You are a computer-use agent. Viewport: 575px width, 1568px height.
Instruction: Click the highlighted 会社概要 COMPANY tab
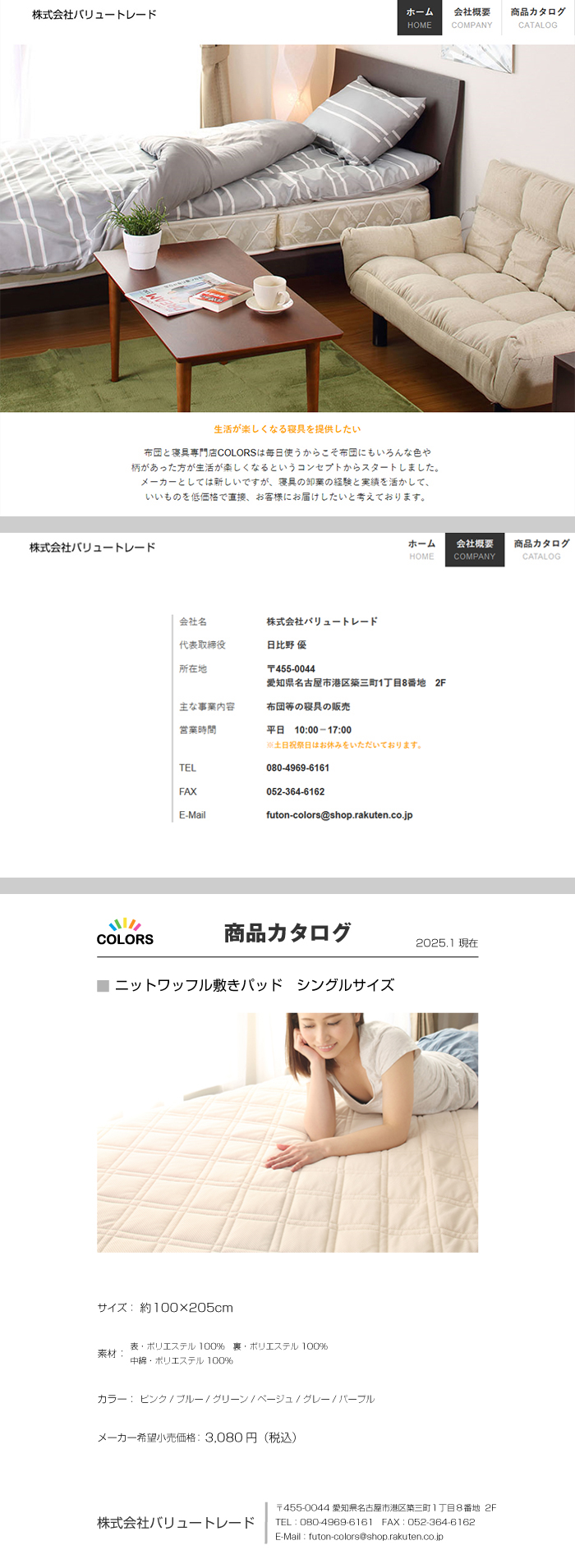[475, 549]
